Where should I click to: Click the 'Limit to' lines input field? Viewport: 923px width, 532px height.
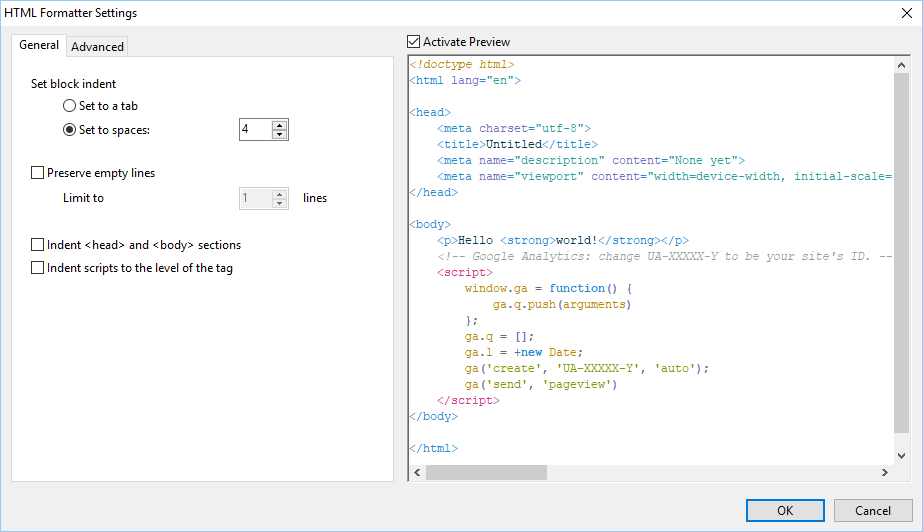pos(256,198)
